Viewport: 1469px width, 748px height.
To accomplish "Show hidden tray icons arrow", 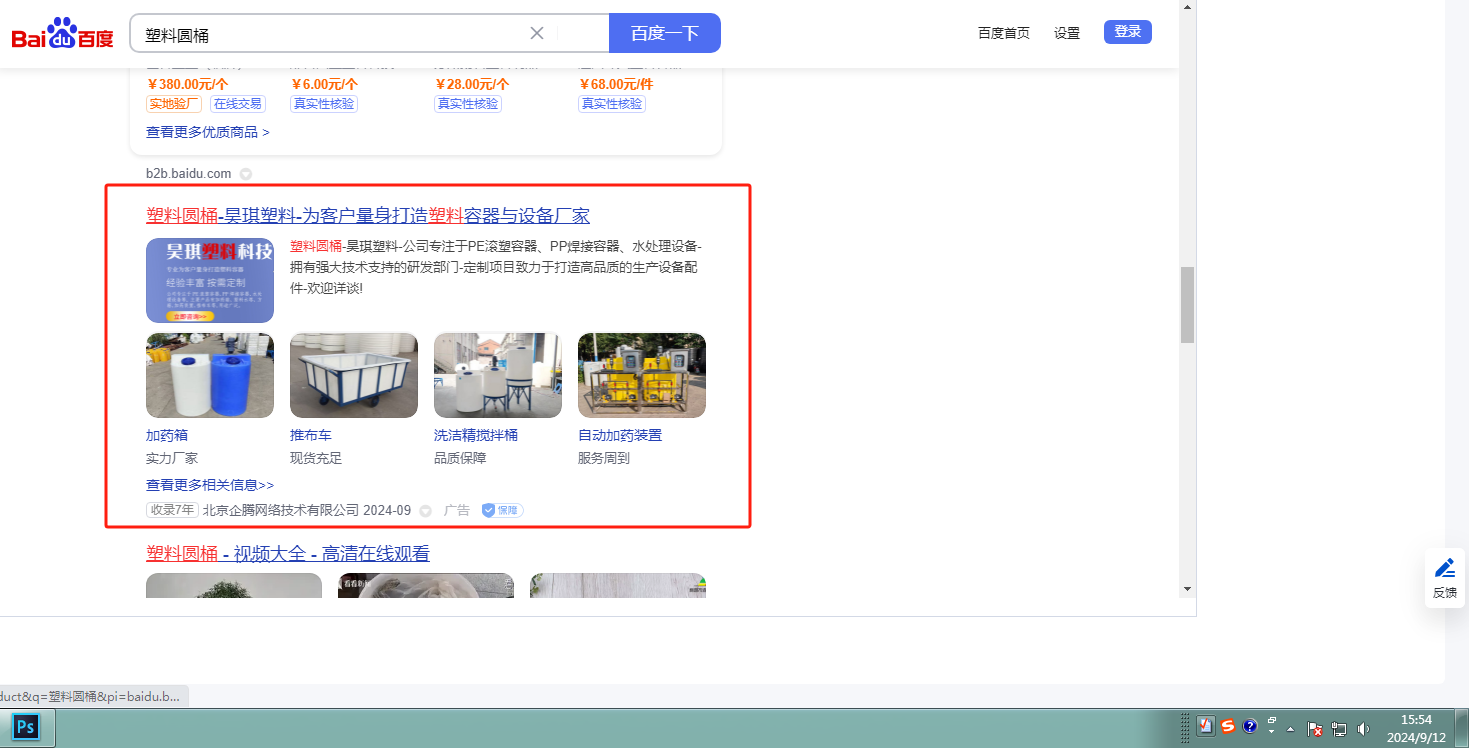I will 1291,728.
